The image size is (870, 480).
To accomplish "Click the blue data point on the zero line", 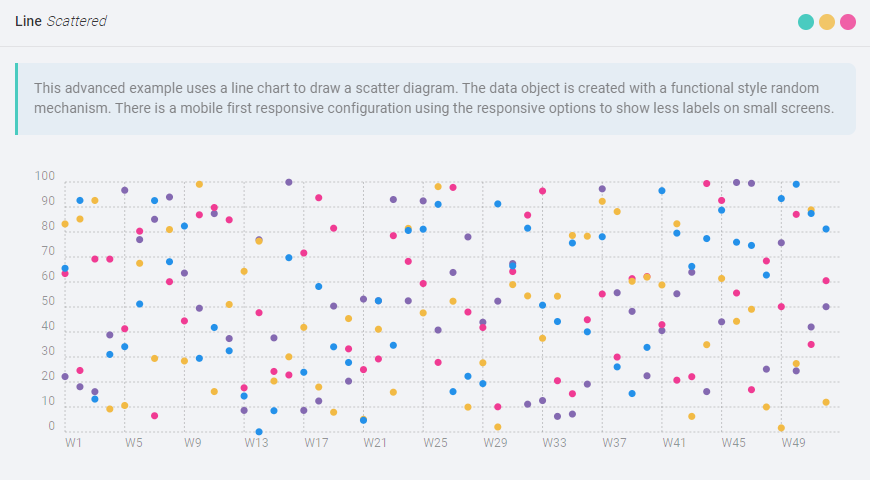I will pyautogui.click(x=259, y=432).
